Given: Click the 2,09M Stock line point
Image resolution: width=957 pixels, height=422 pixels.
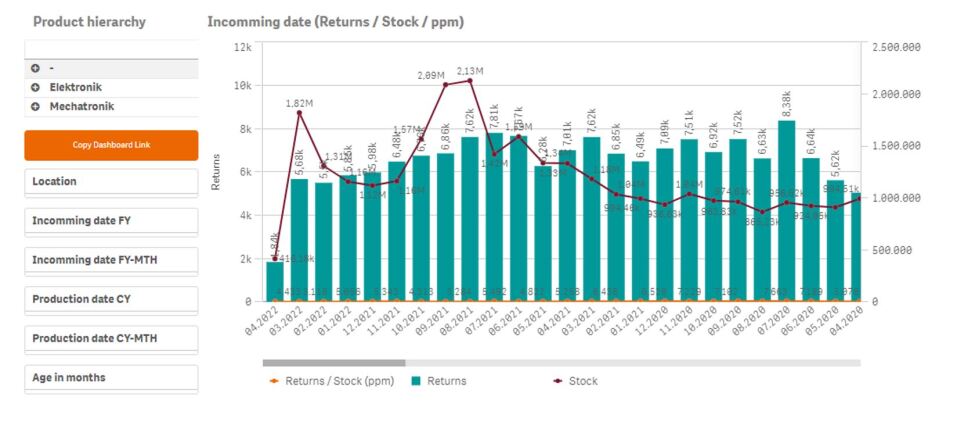Looking at the screenshot, I should click(445, 84).
